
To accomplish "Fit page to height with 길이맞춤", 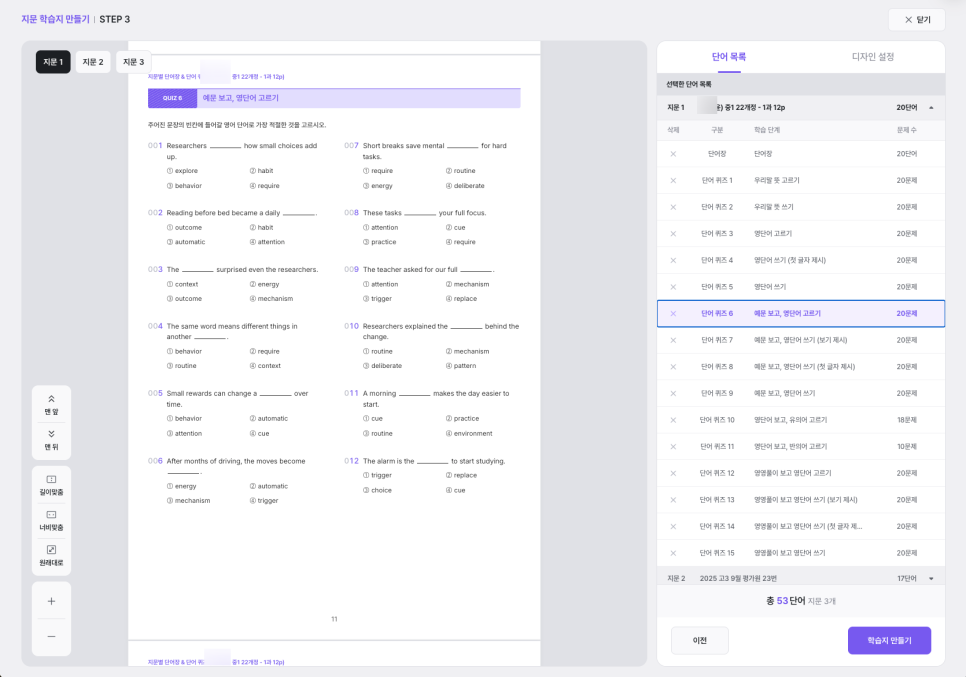I will [x=51, y=485].
